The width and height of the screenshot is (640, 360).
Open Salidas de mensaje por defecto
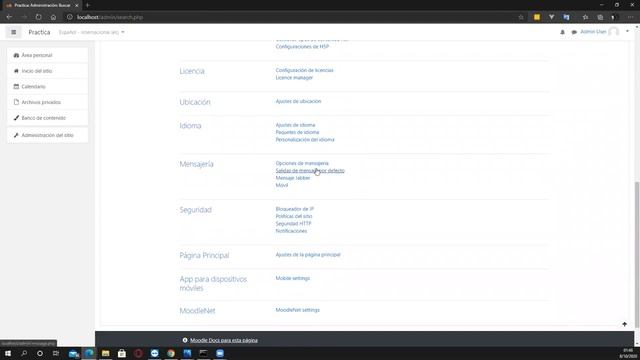pyautogui.click(x=310, y=171)
